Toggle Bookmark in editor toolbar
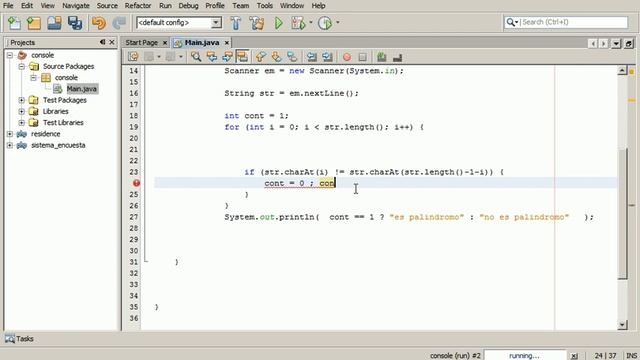Screen dimensions: 640x360 [292, 57]
